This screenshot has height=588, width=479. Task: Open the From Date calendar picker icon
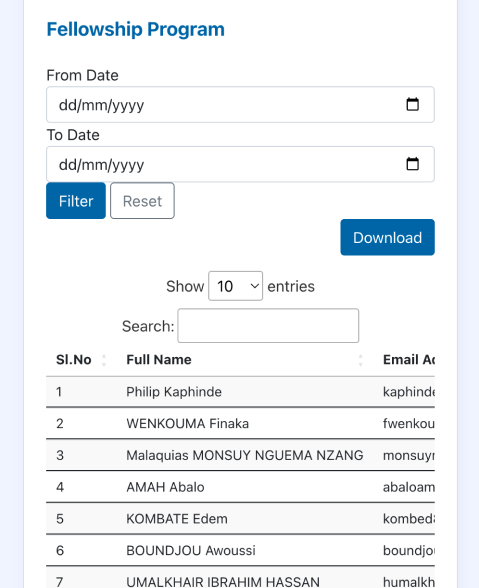[413, 104]
